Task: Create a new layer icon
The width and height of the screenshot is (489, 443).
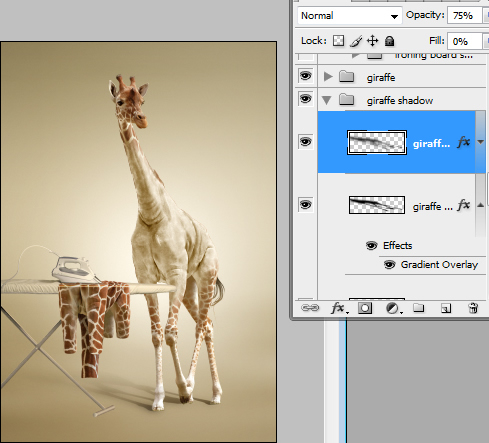Action: [x=446, y=308]
